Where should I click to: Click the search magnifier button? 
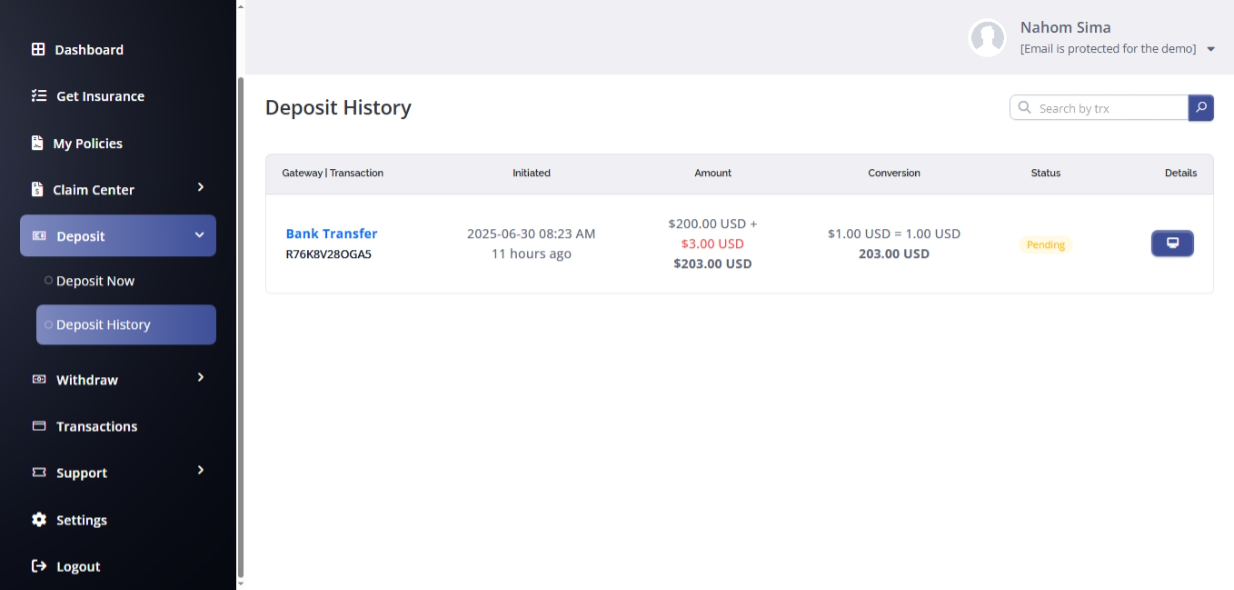1201,107
